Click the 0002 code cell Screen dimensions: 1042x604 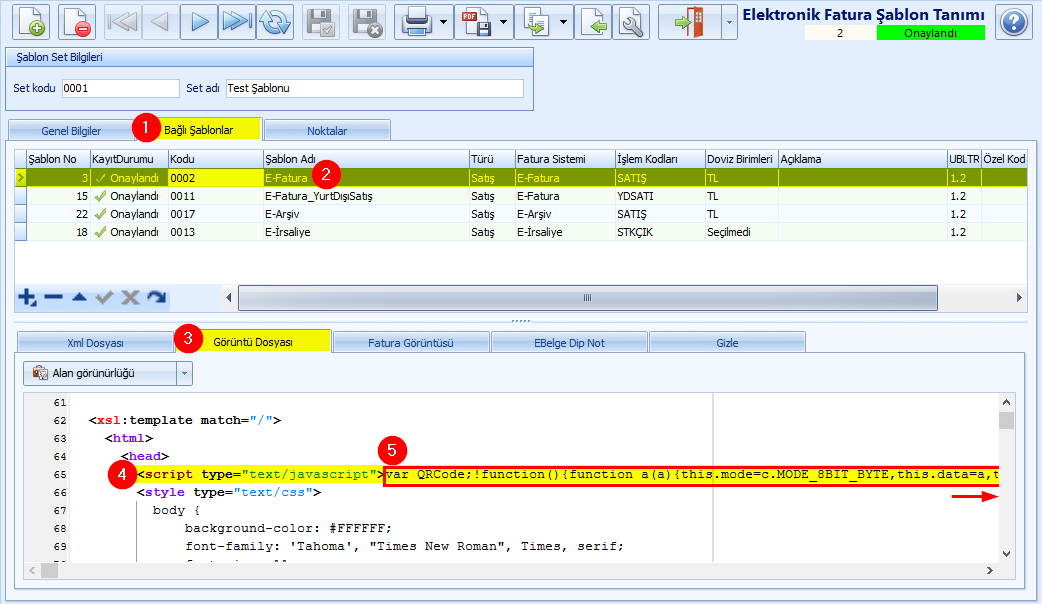pos(215,178)
